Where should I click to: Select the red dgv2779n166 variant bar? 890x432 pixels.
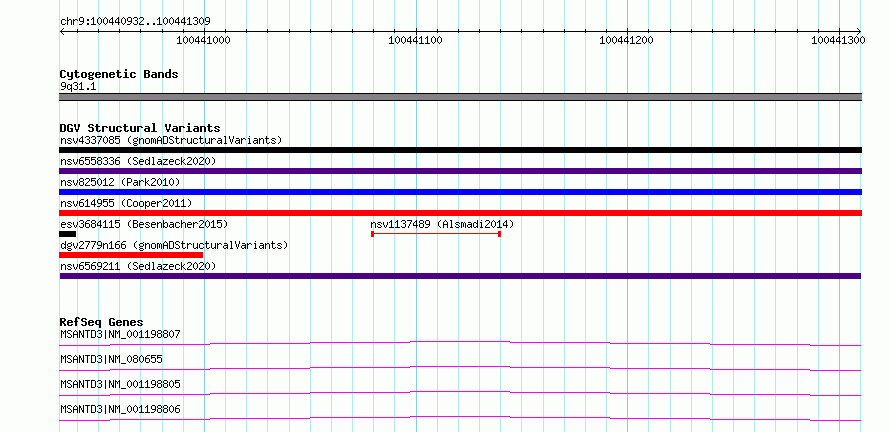(x=131, y=255)
